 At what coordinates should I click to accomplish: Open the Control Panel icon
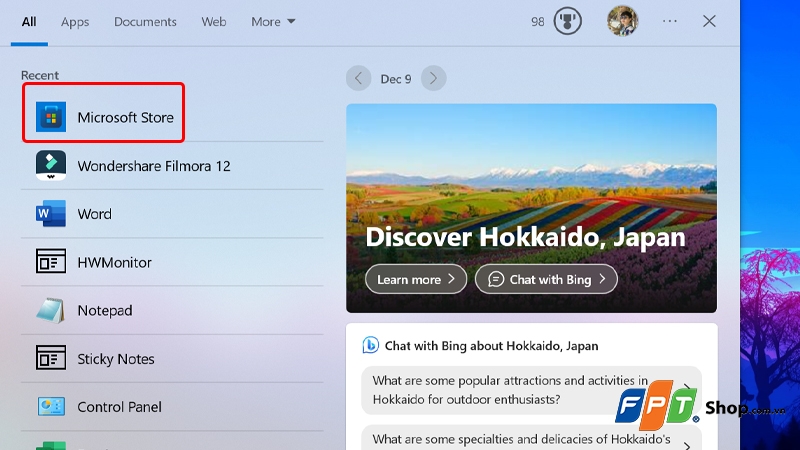[51, 407]
